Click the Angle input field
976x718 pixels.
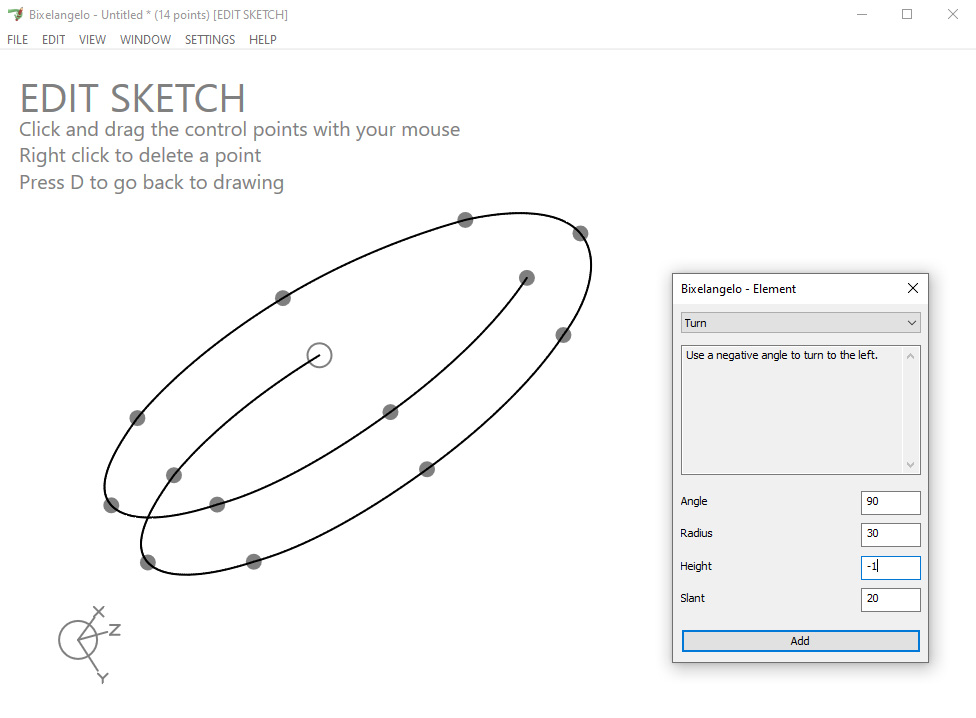[x=890, y=502]
